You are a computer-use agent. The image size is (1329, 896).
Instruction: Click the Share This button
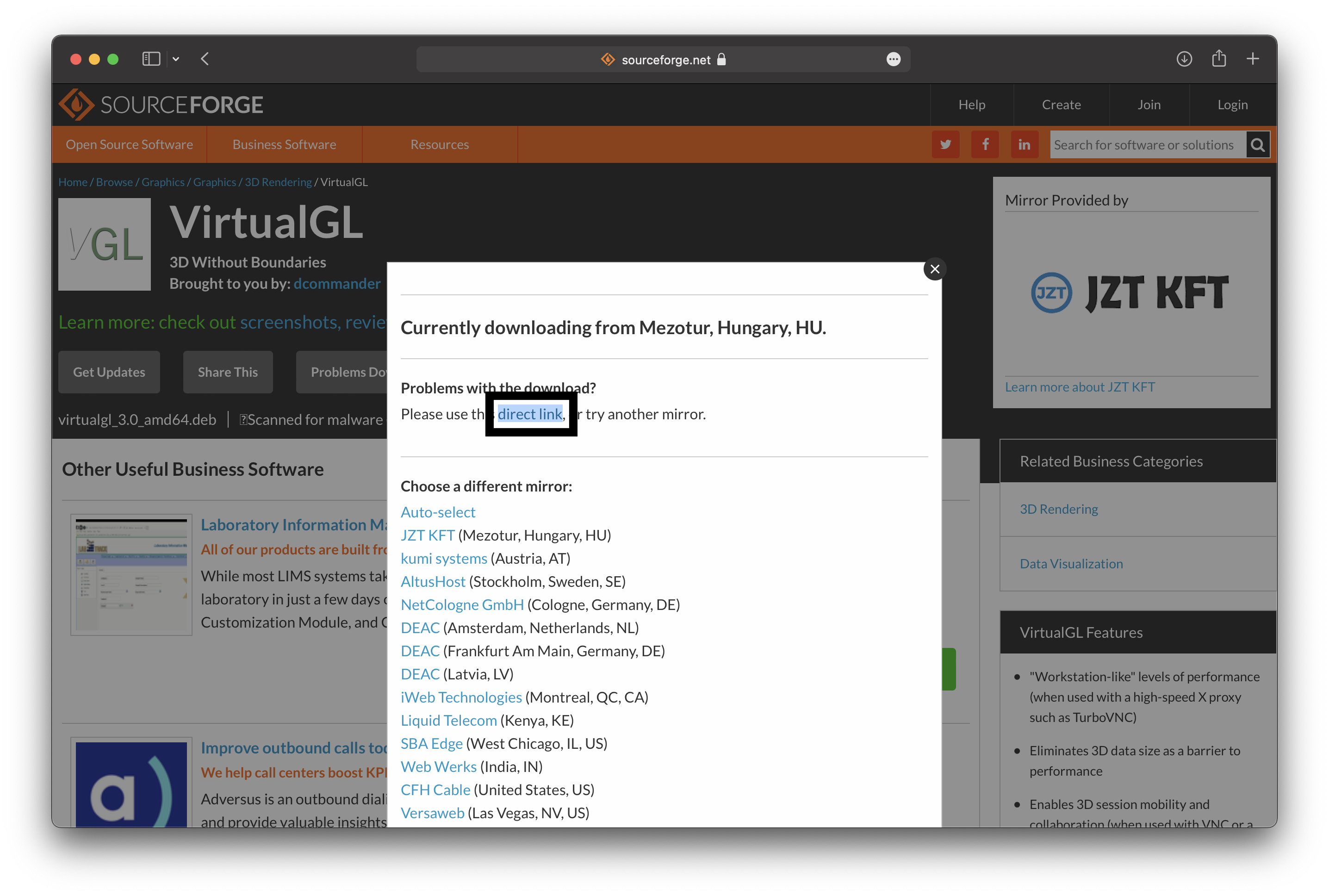point(227,372)
